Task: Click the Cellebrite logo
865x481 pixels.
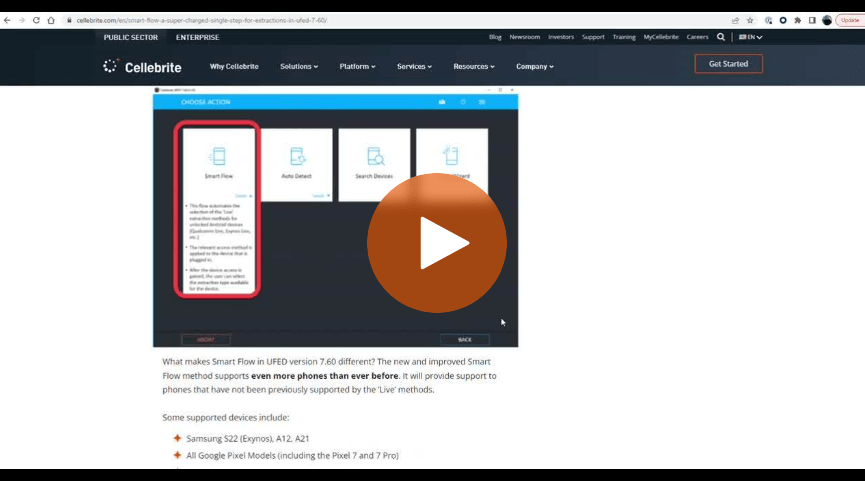Action: pyautogui.click(x=142, y=67)
